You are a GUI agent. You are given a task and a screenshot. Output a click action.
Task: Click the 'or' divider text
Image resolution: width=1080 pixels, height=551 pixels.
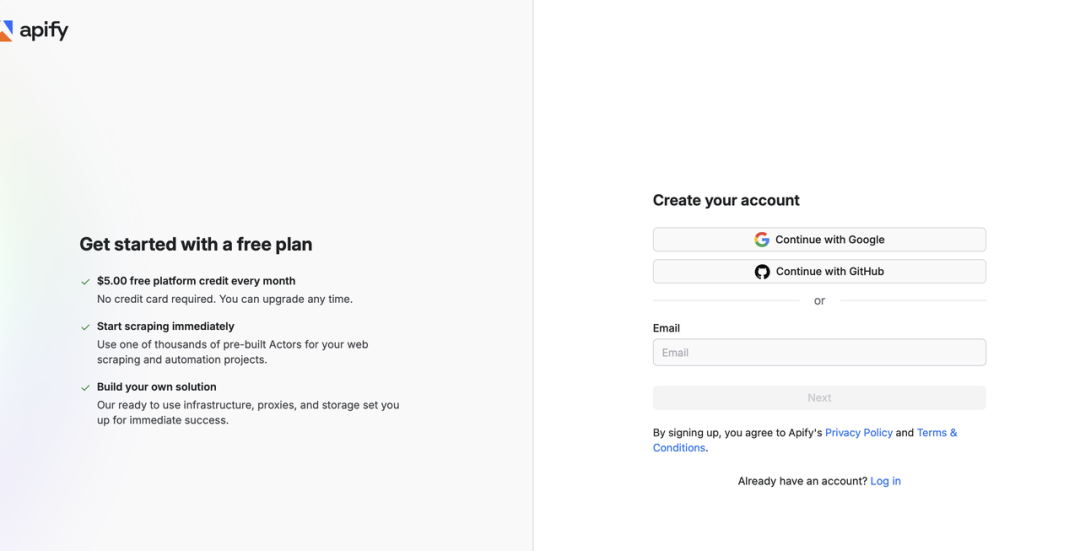819,301
